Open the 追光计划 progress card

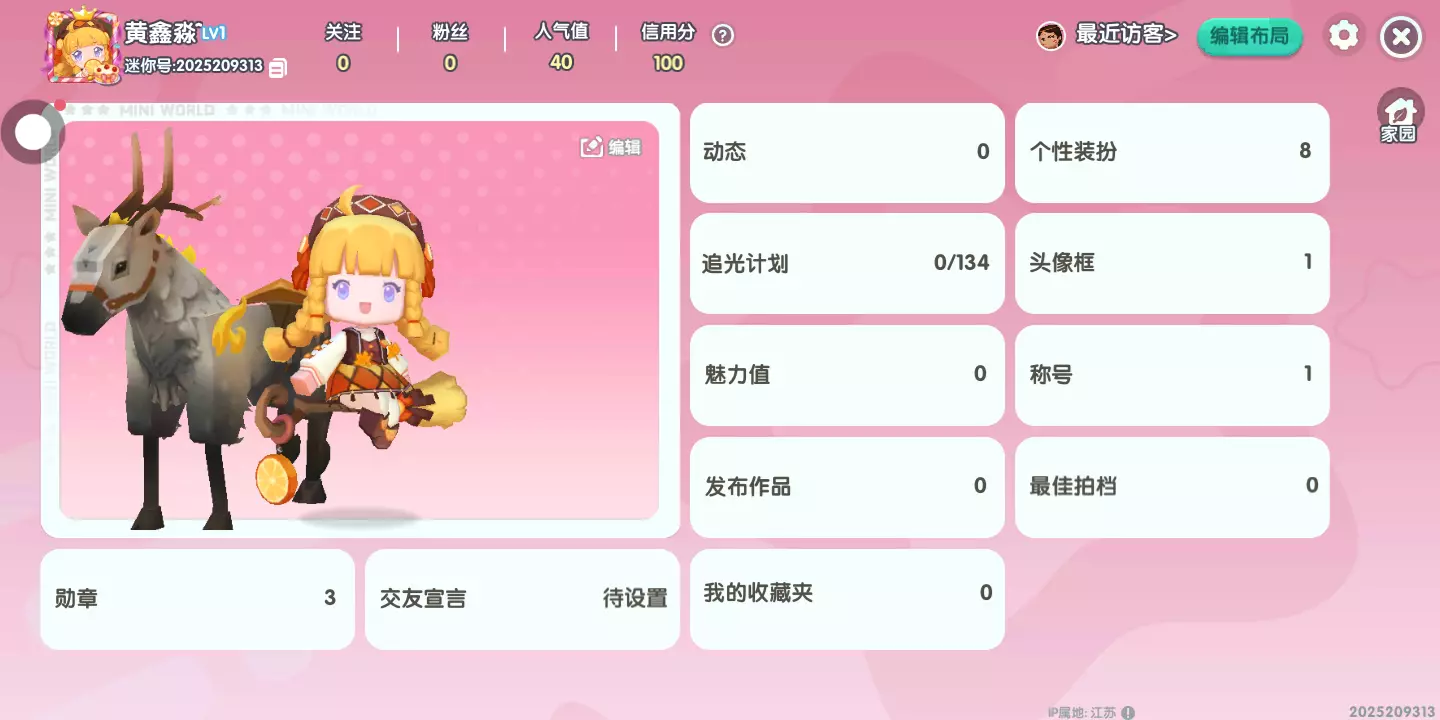847,264
